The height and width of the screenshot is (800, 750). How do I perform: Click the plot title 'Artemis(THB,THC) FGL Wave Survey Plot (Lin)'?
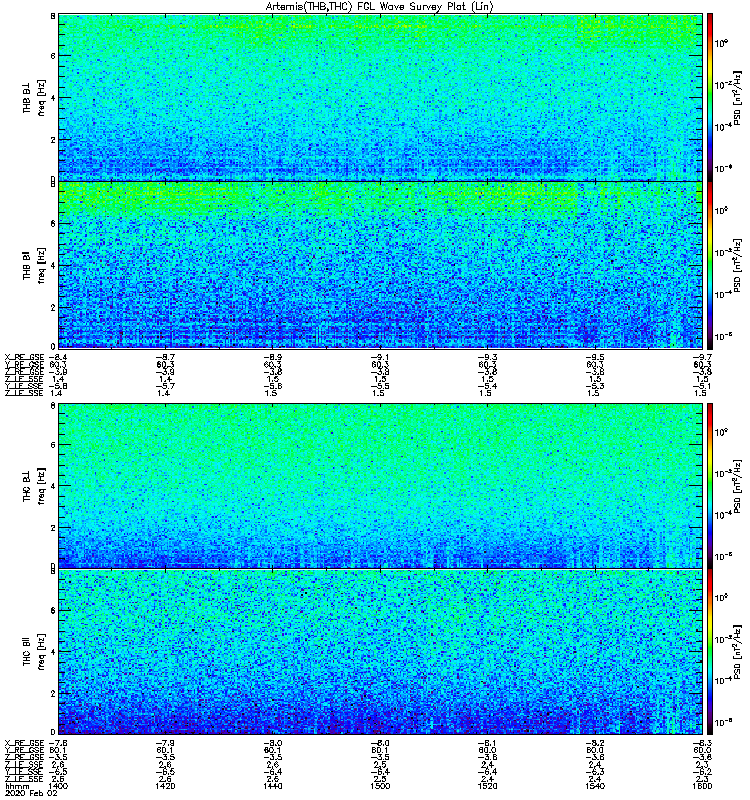[380, 7]
